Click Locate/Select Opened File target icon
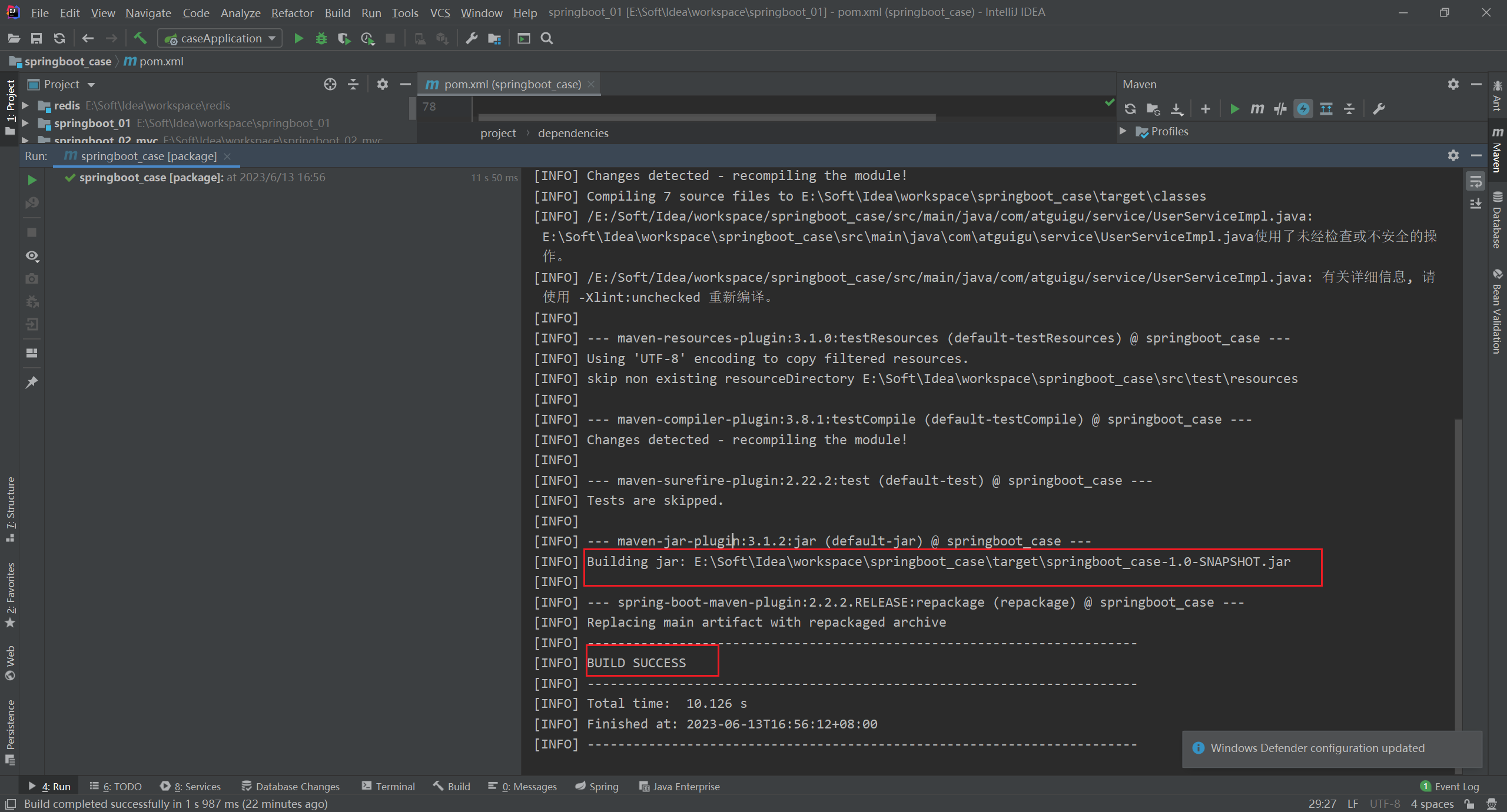This screenshot has height=812, width=1507. pos(330,84)
